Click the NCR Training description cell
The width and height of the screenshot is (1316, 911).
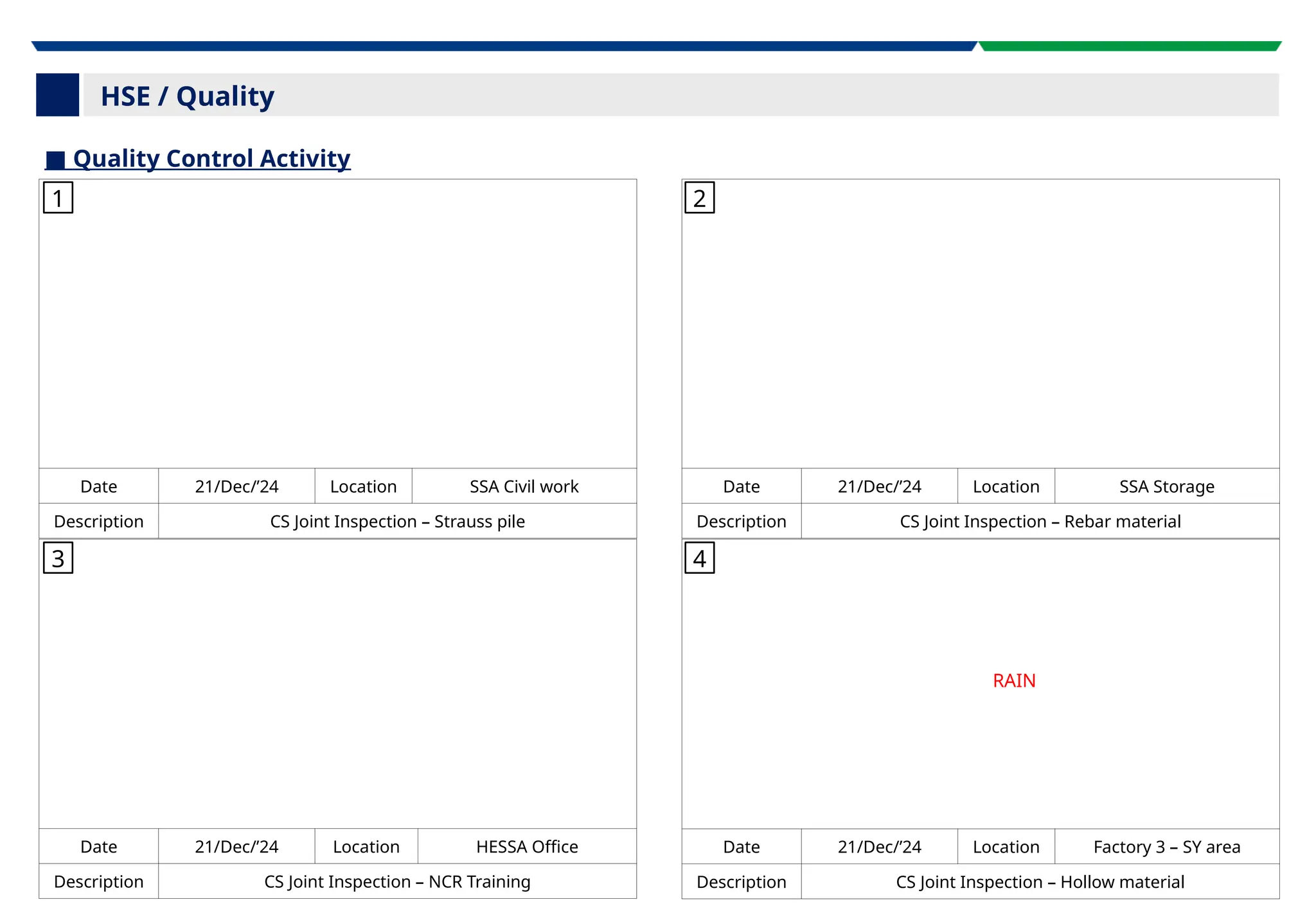click(397, 881)
